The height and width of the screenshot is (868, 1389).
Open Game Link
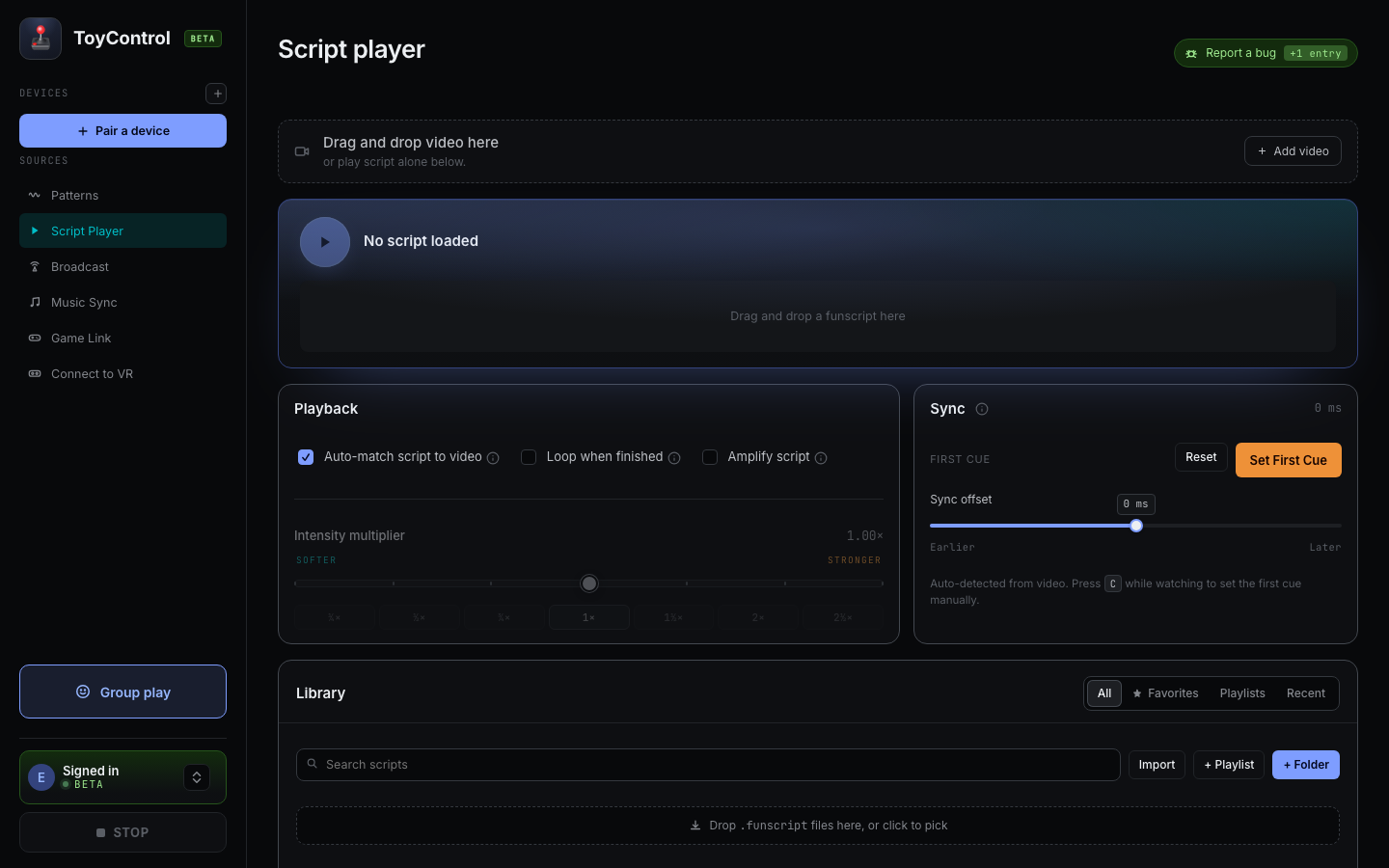[x=123, y=338]
